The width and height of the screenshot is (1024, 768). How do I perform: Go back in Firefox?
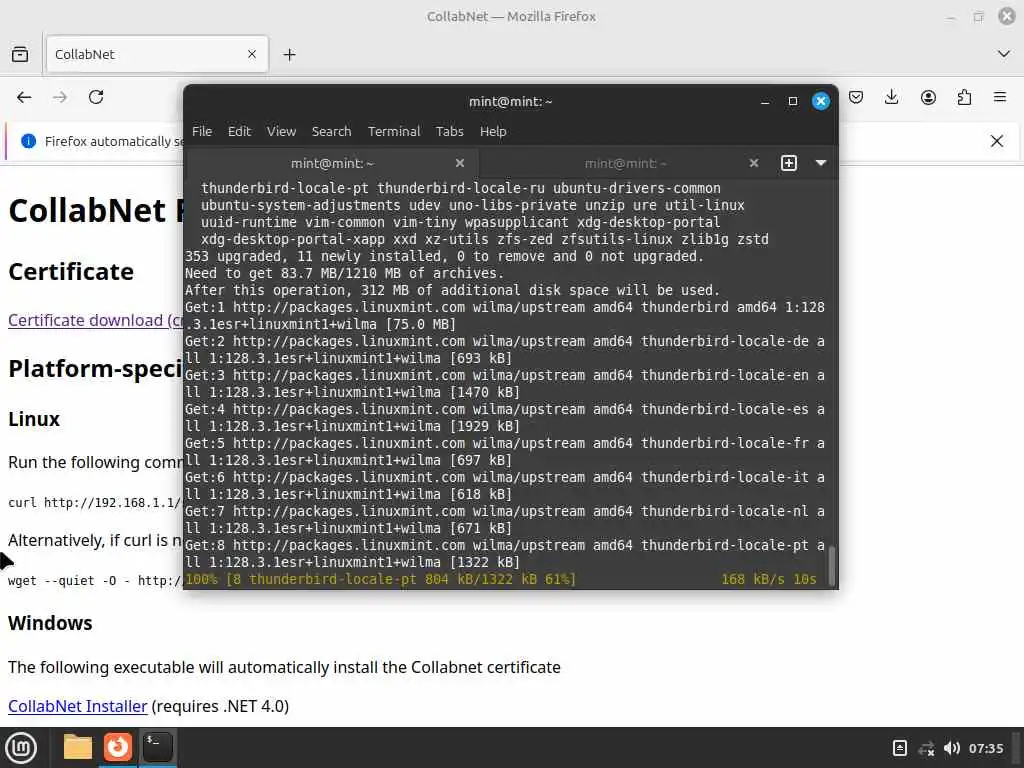[x=24, y=97]
